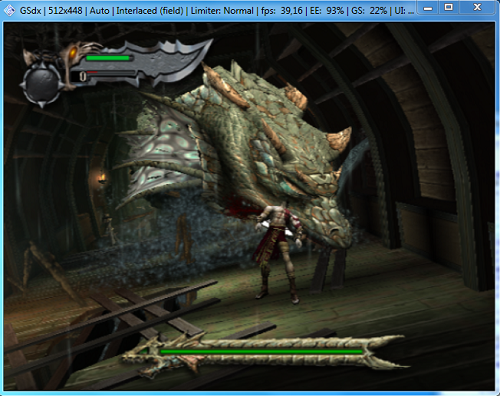Click the 'EE: 93%' title bar text
This screenshot has width=500, height=396.
[x=327, y=11]
